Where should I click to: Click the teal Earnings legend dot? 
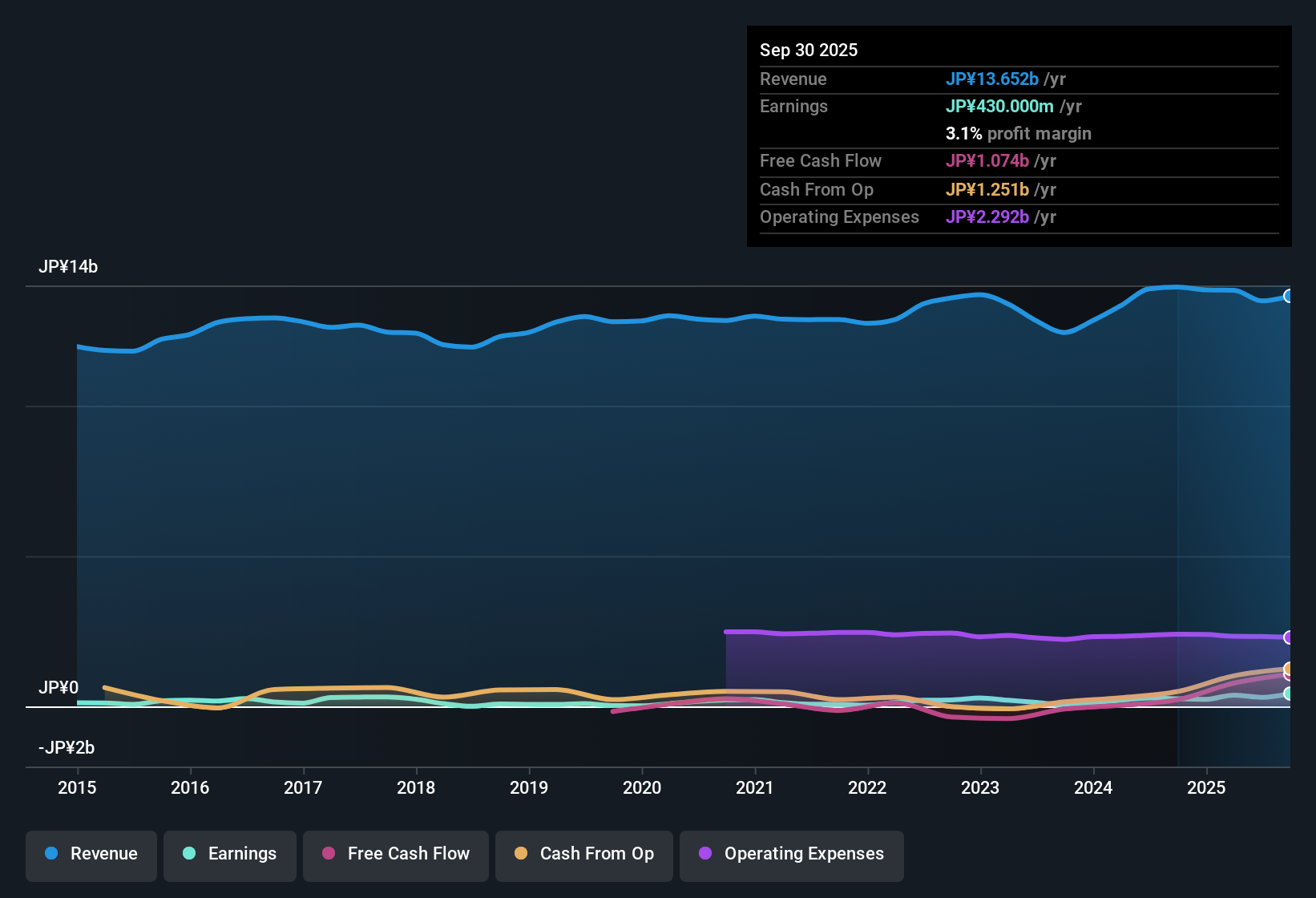click(x=190, y=854)
